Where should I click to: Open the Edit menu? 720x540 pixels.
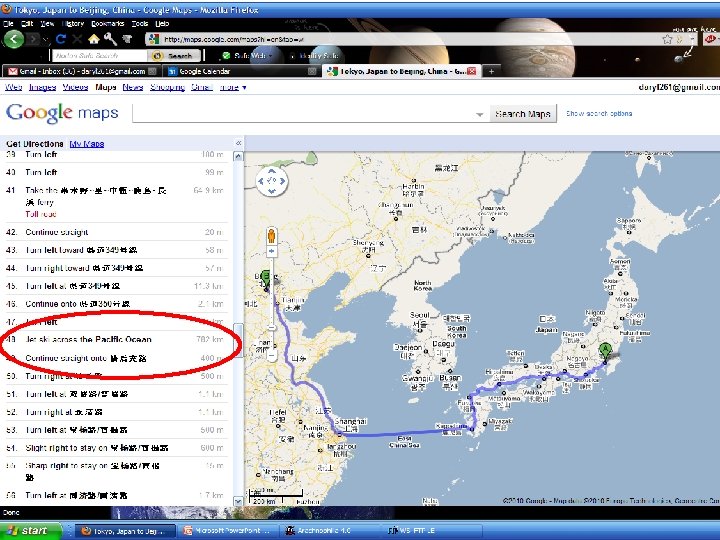[27, 23]
